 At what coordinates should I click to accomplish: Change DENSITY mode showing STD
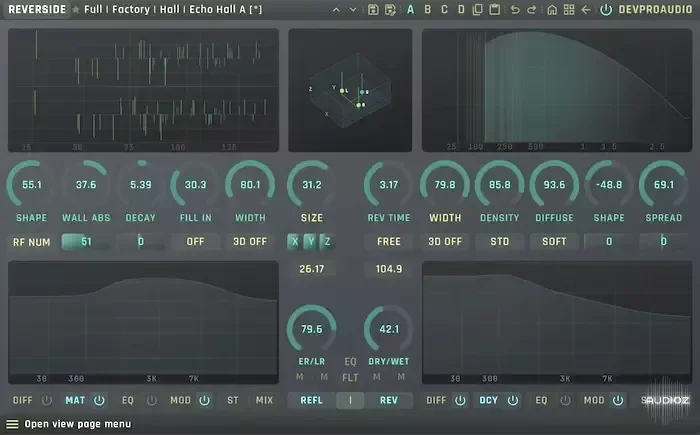[x=500, y=242]
